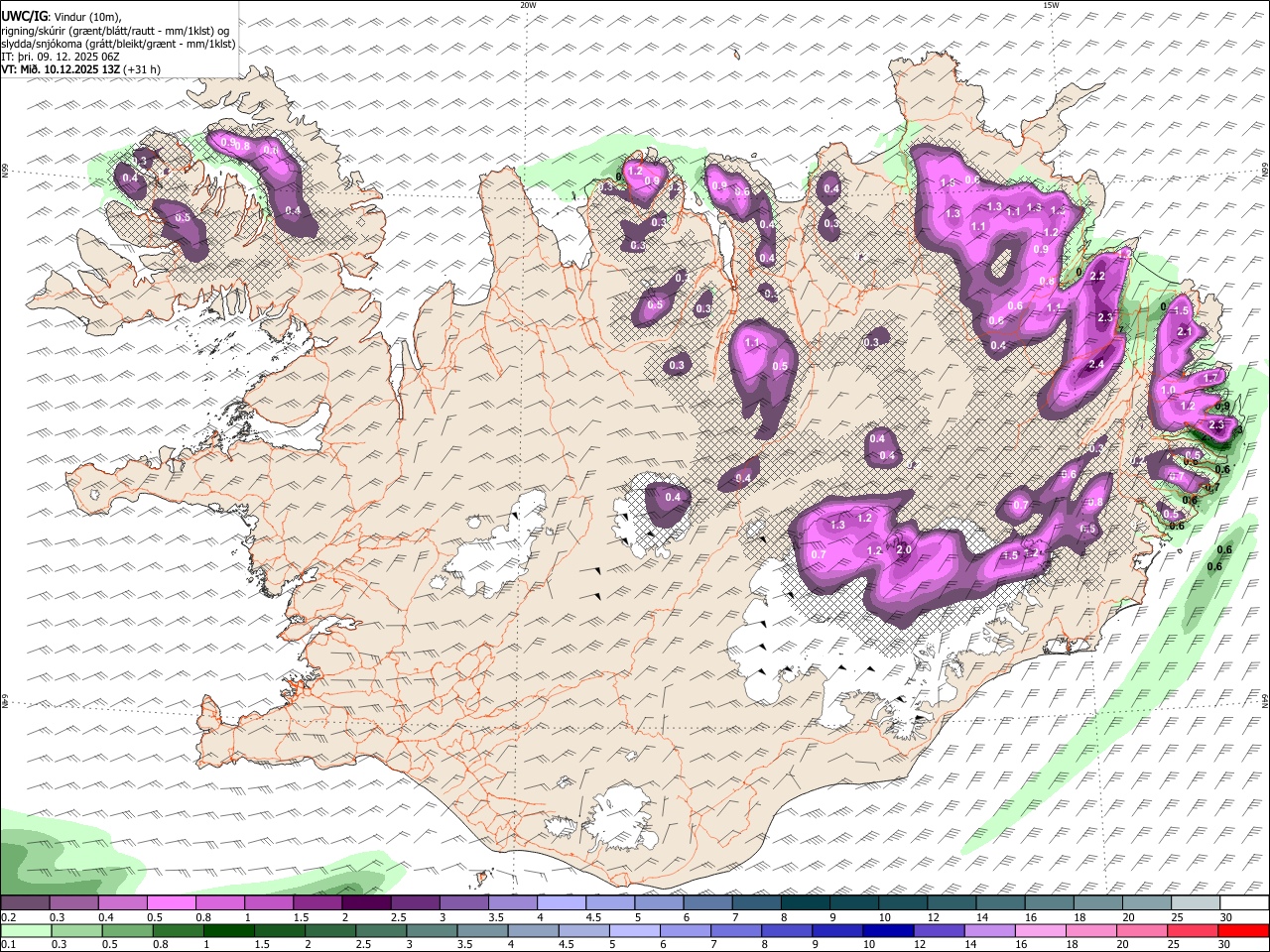Click the valid time line 'VT: Mið. 10.12.2025 13Z'

pos(62,69)
